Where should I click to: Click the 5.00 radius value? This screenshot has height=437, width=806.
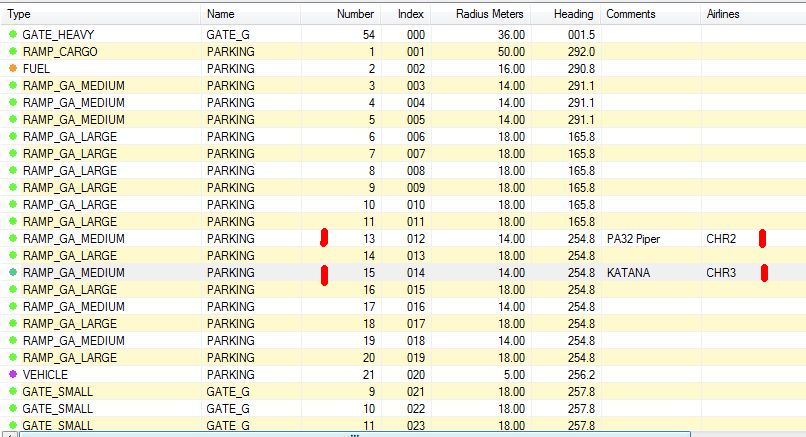coord(515,374)
